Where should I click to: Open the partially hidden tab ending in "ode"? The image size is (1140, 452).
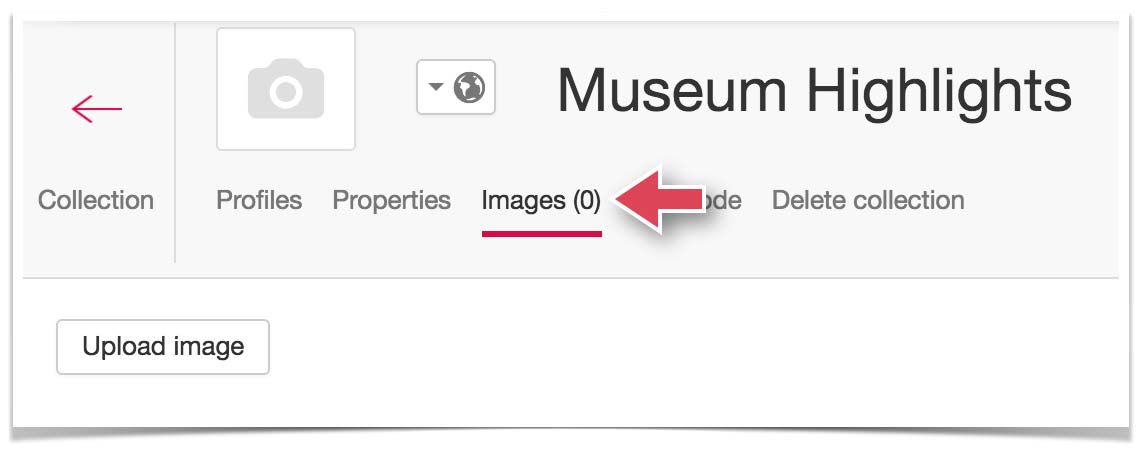727,200
